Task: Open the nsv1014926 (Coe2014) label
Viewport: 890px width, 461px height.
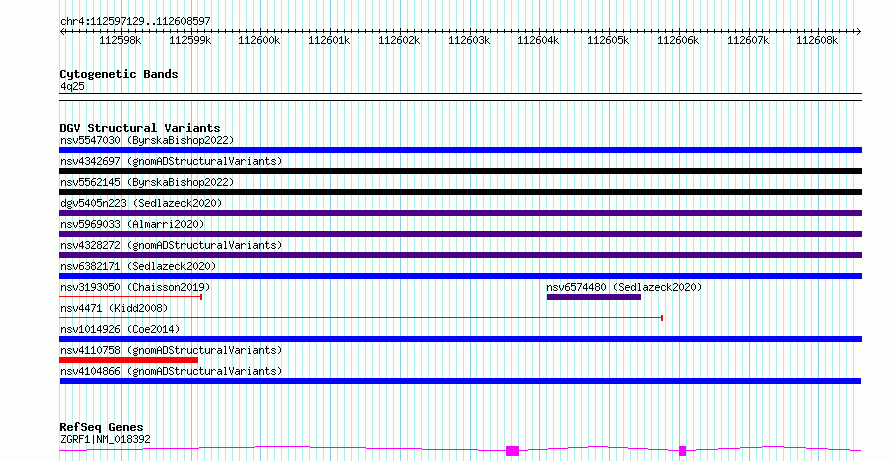Action: pyautogui.click(x=120, y=329)
